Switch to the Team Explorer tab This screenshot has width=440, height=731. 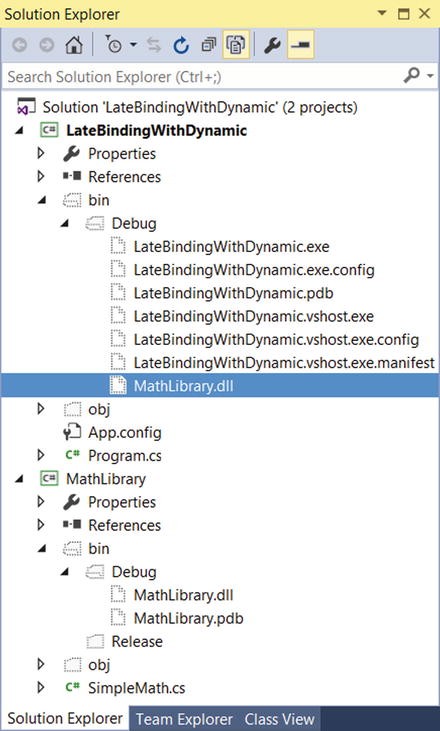click(x=184, y=719)
